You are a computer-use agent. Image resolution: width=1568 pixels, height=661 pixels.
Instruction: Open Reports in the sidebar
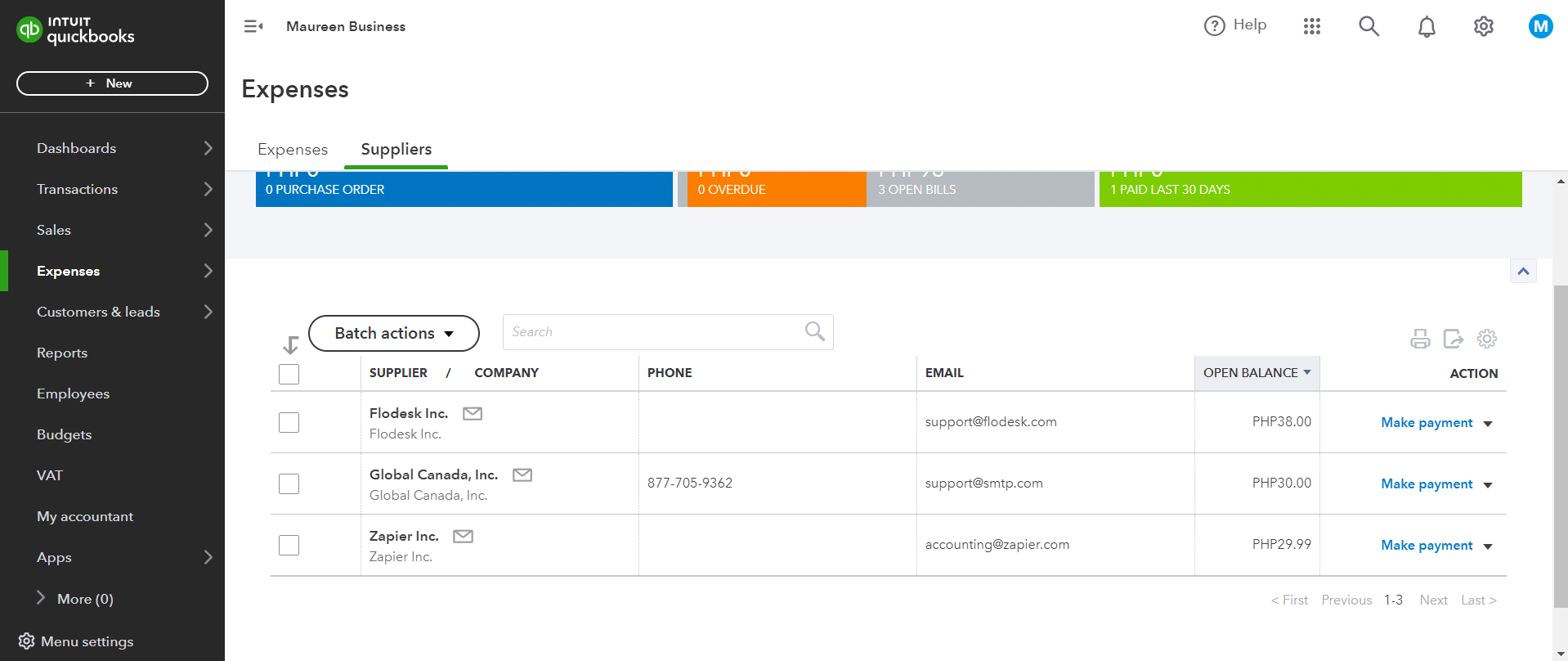(62, 353)
